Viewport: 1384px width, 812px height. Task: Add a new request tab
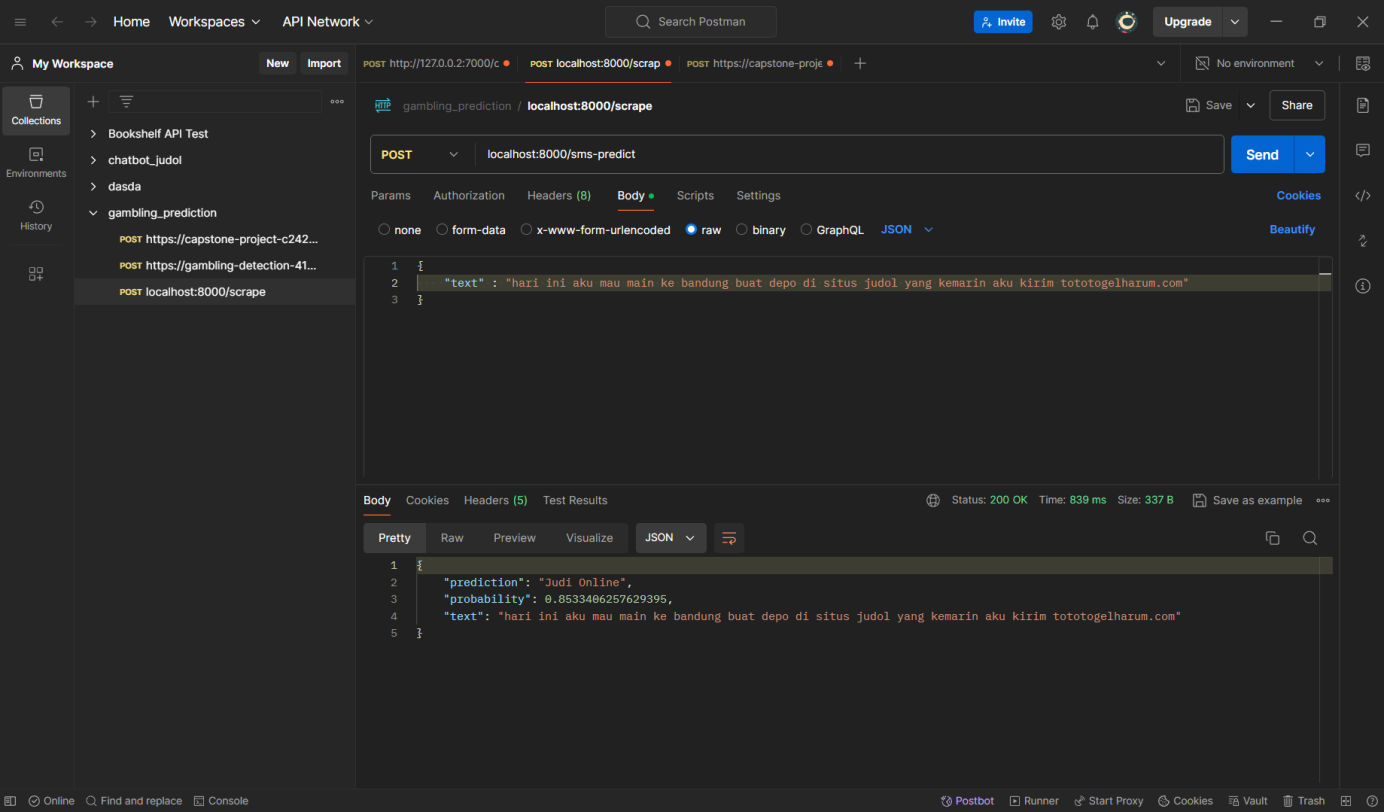point(860,63)
